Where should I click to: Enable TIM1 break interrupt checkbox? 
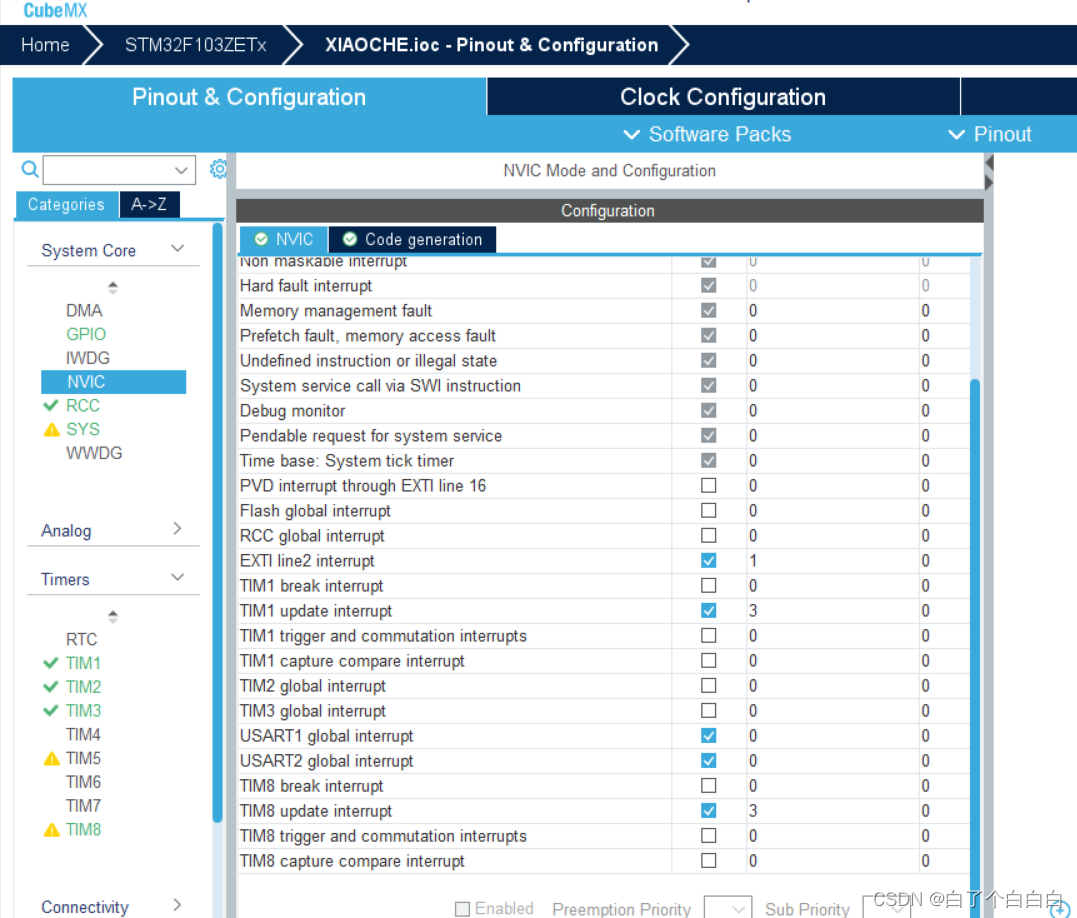(708, 586)
